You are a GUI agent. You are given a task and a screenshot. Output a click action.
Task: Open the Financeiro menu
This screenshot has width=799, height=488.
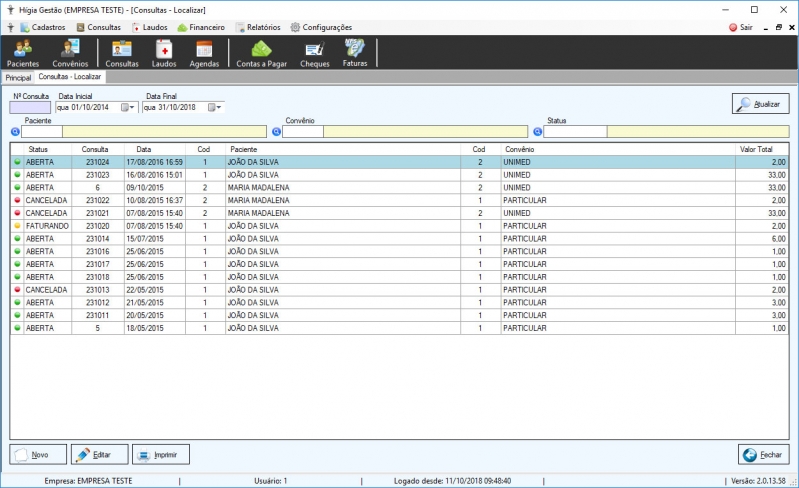201,28
